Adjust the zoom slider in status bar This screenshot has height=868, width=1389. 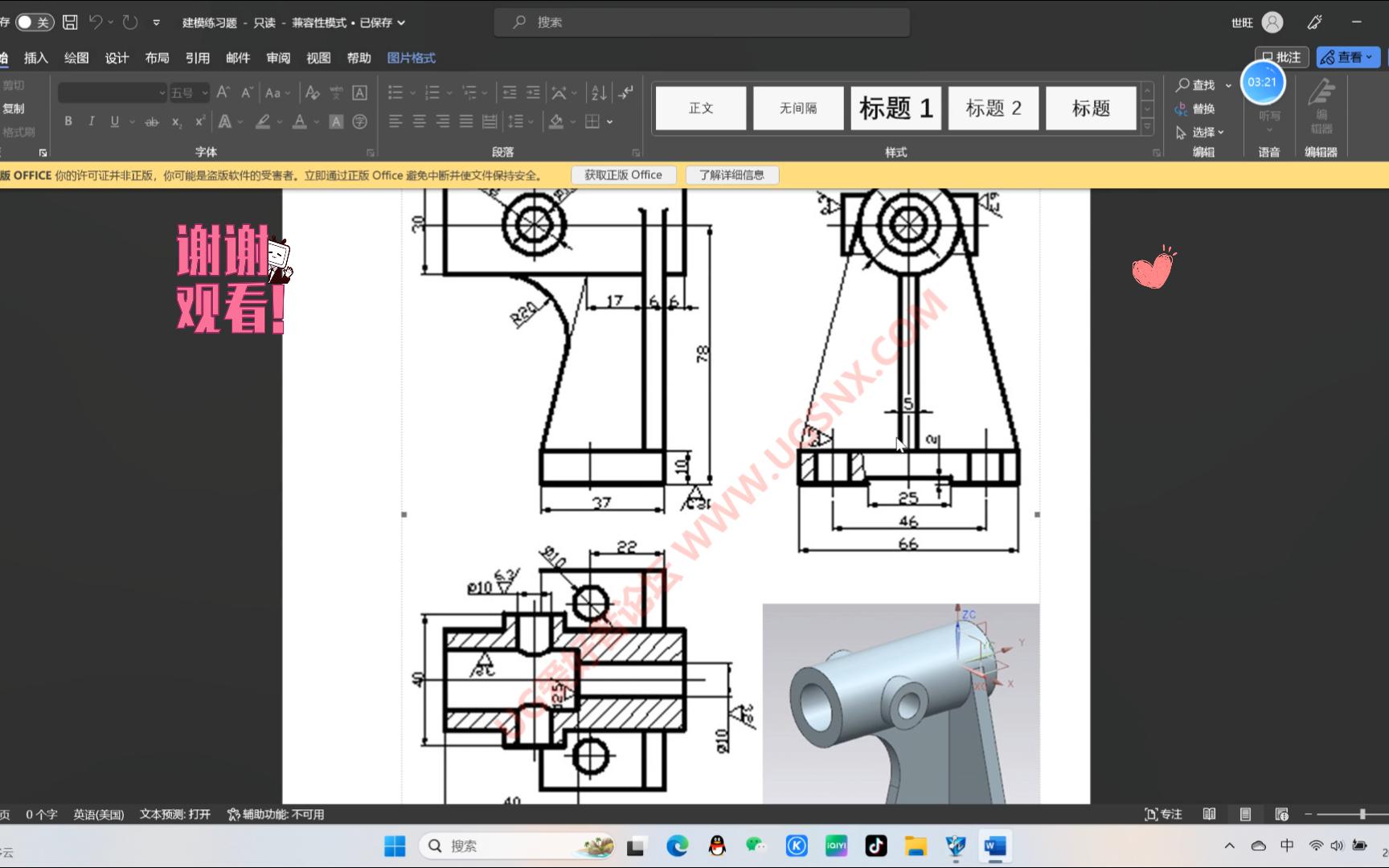pyautogui.click(x=1362, y=814)
